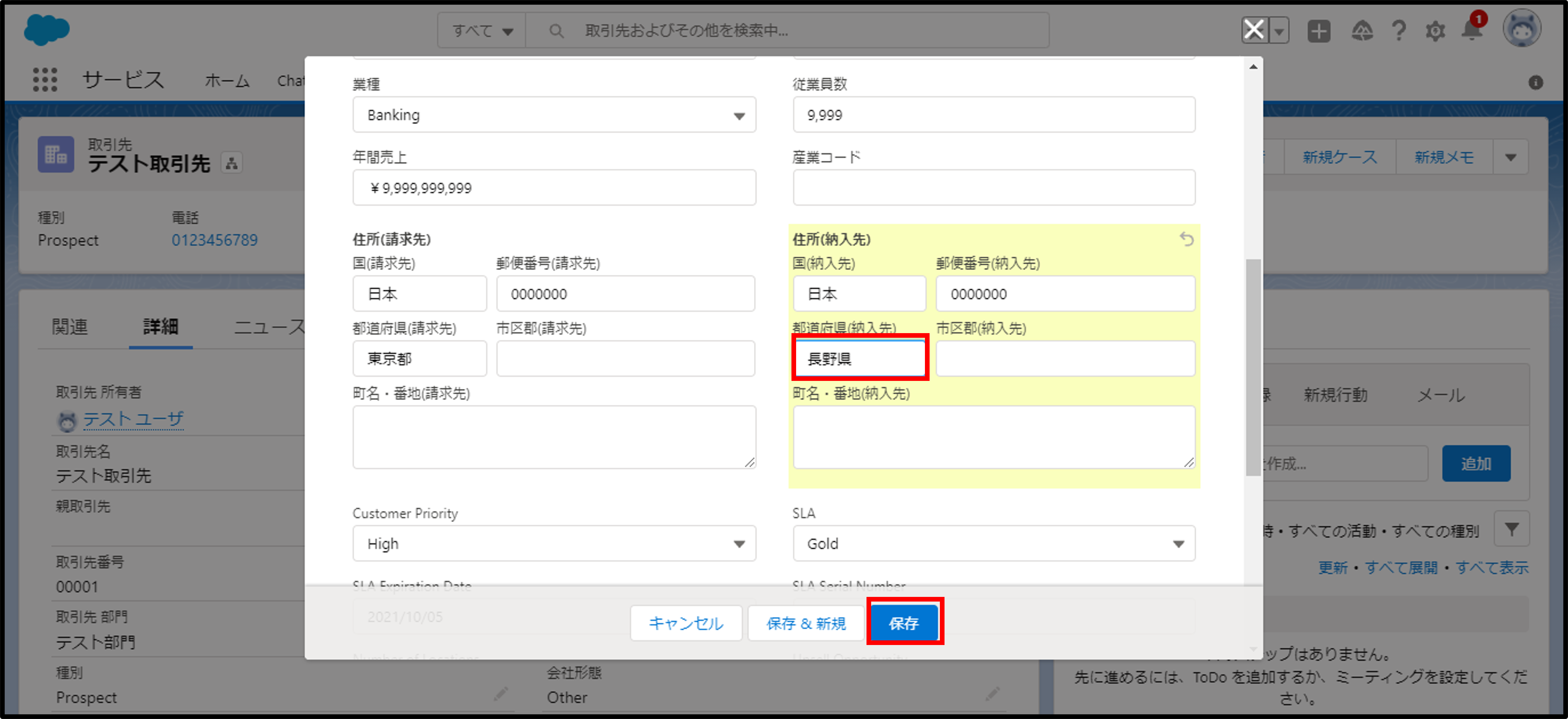The image size is (1568, 719).
Task: Select the 詳細 tab
Action: (x=161, y=326)
